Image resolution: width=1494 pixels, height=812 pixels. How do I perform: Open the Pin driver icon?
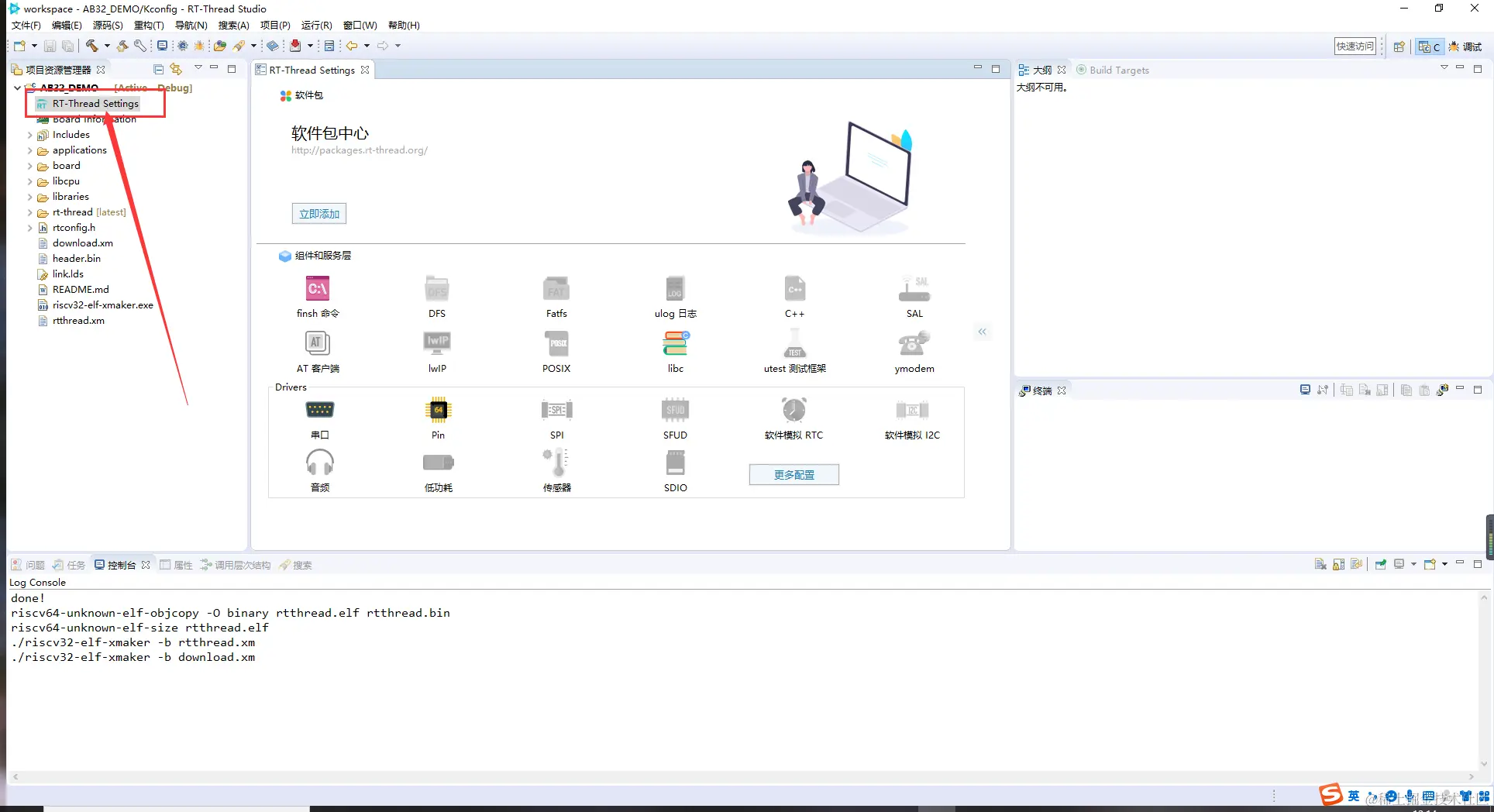[x=438, y=409]
